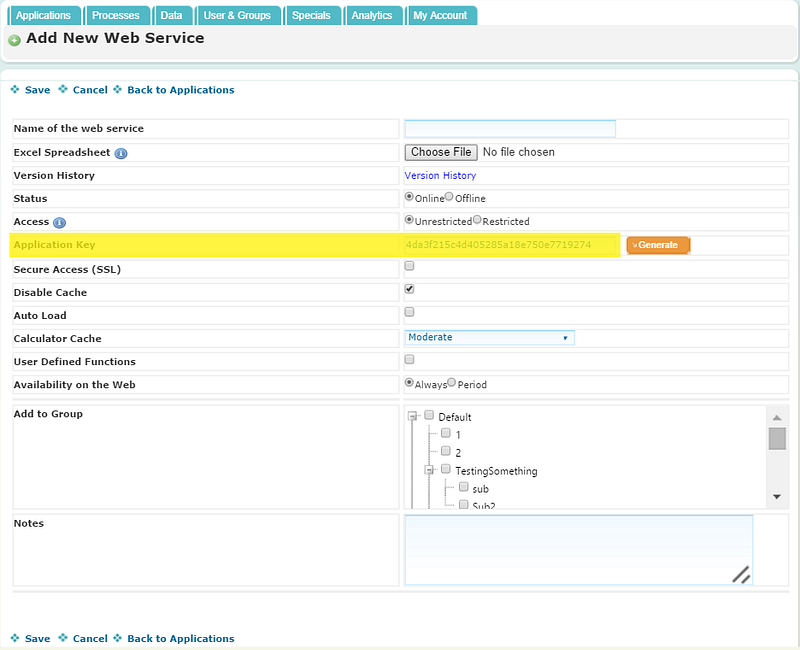Image resolution: width=800 pixels, height=650 pixels.
Task: Click the info icon next to Access
Action: 59,222
